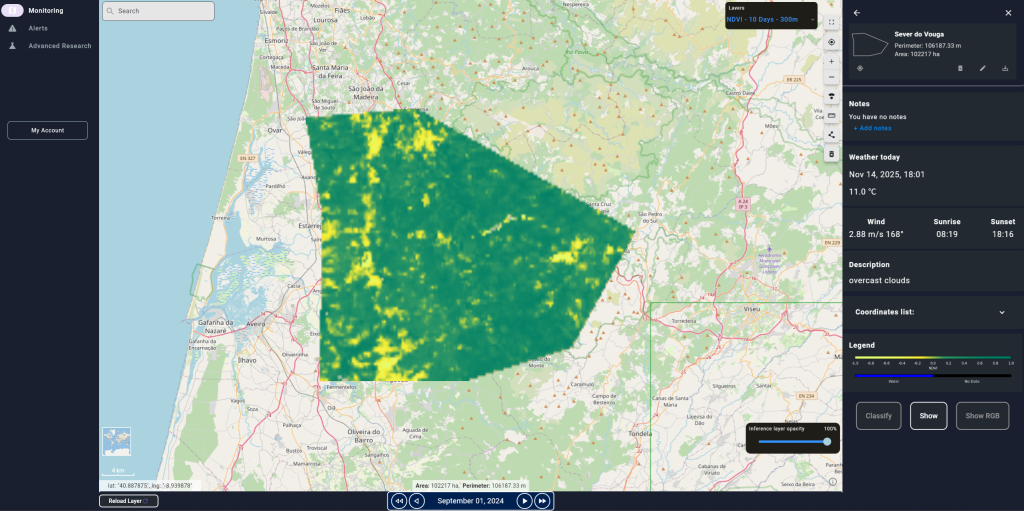Screen dimensions: 1024x511
Task: Open the Layers NDVI dropdown
Action: coord(771,19)
